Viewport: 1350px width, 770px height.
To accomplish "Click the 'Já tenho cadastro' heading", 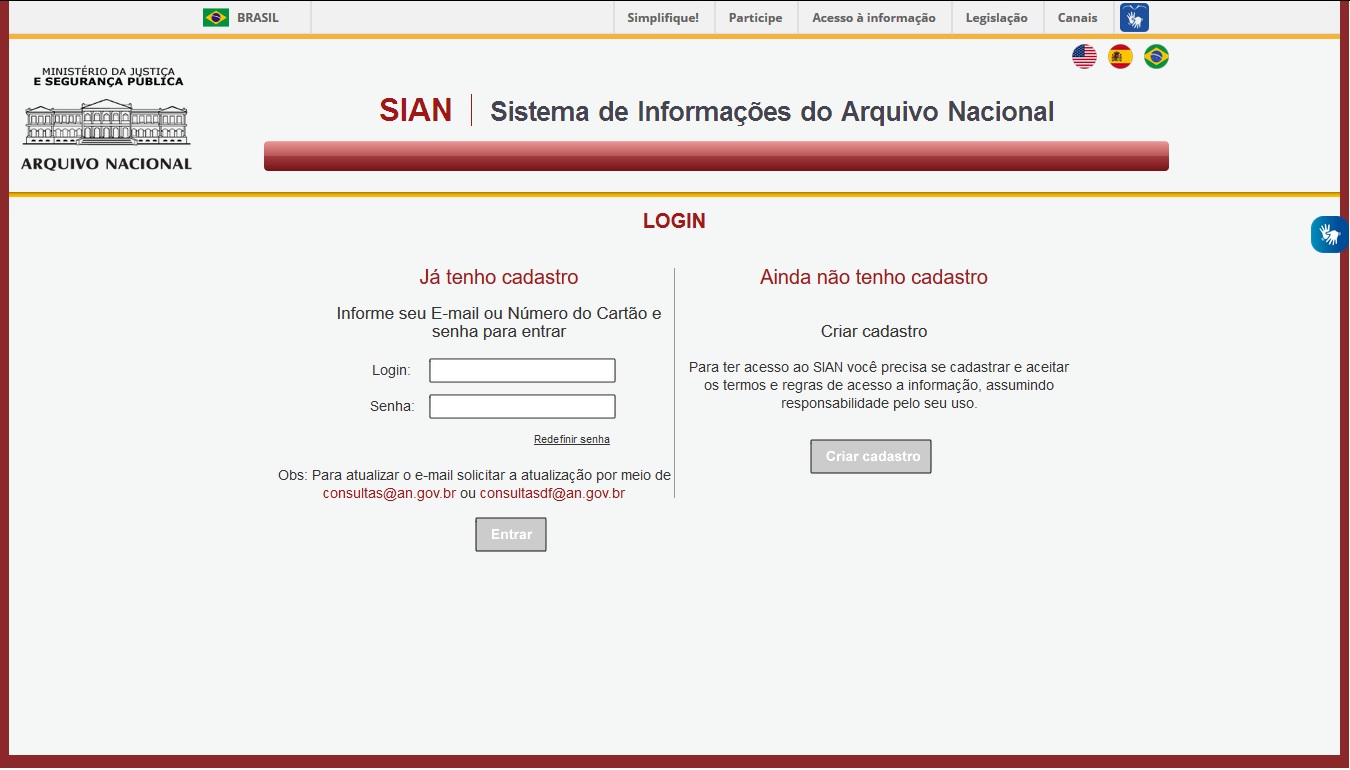I will coord(499,278).
